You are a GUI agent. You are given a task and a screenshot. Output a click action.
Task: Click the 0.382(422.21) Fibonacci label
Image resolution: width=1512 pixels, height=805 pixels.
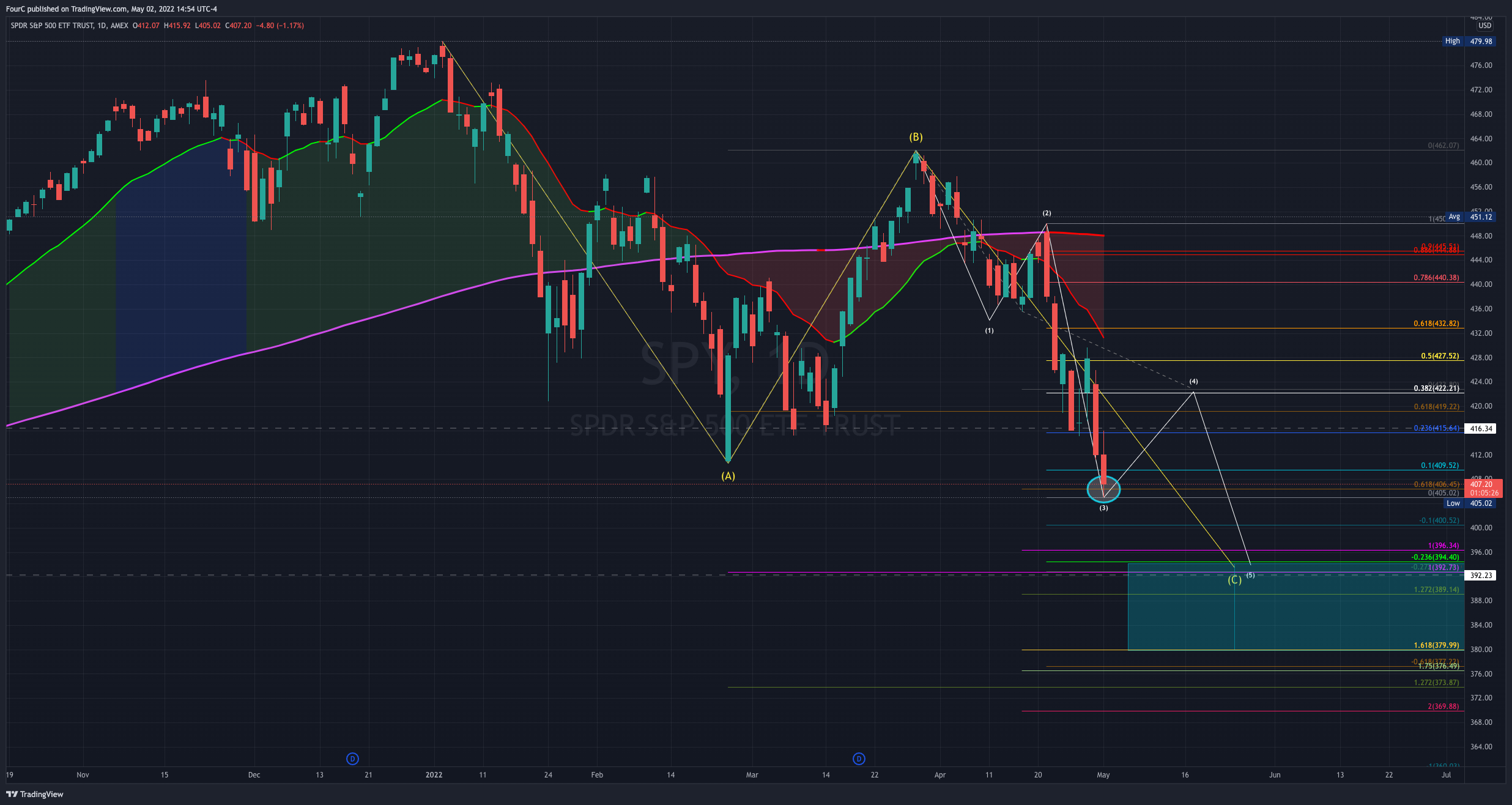tap(1436, 388)
